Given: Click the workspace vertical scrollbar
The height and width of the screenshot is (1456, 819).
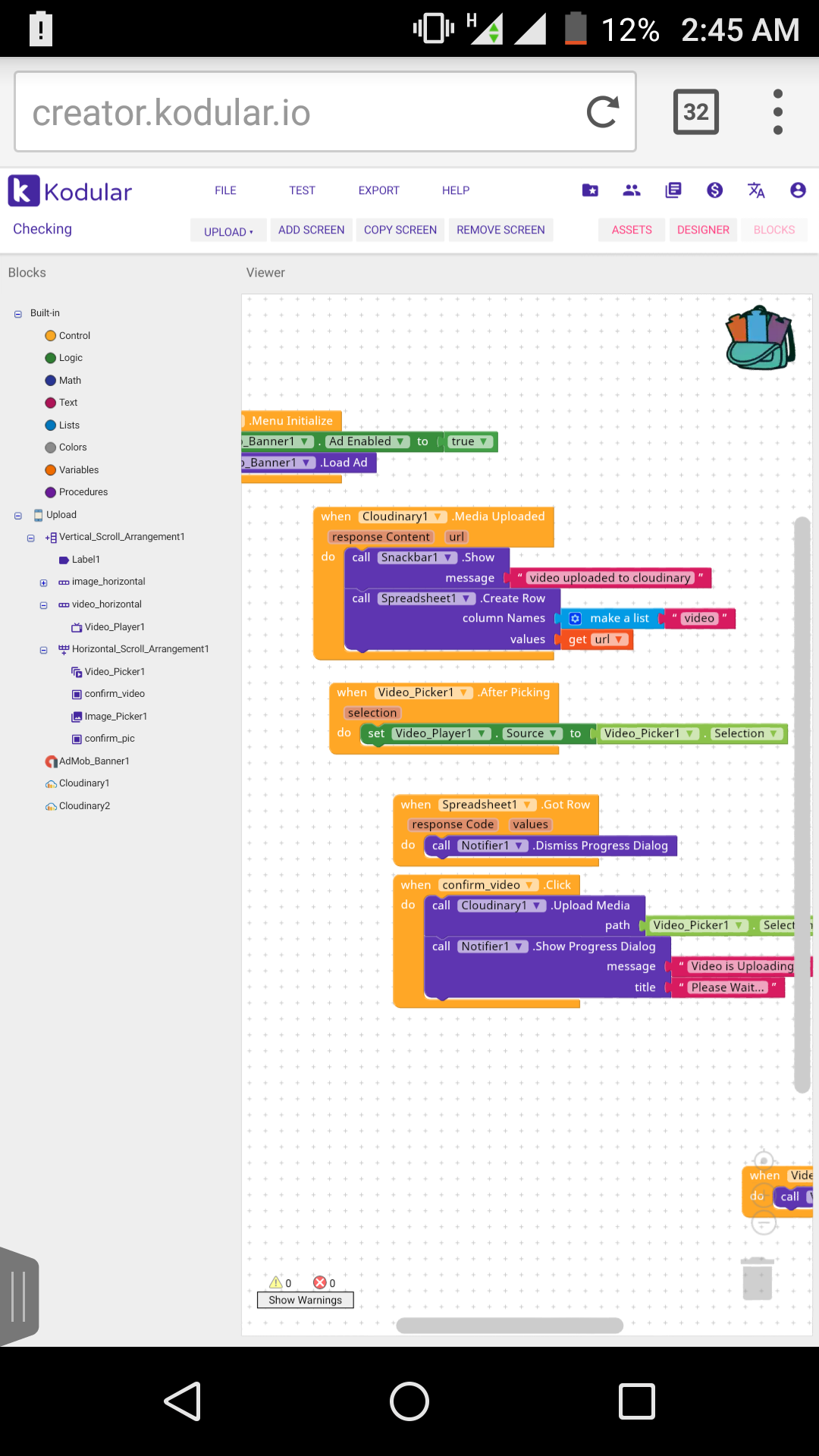Looking at the screenshot, I should 802,805.
